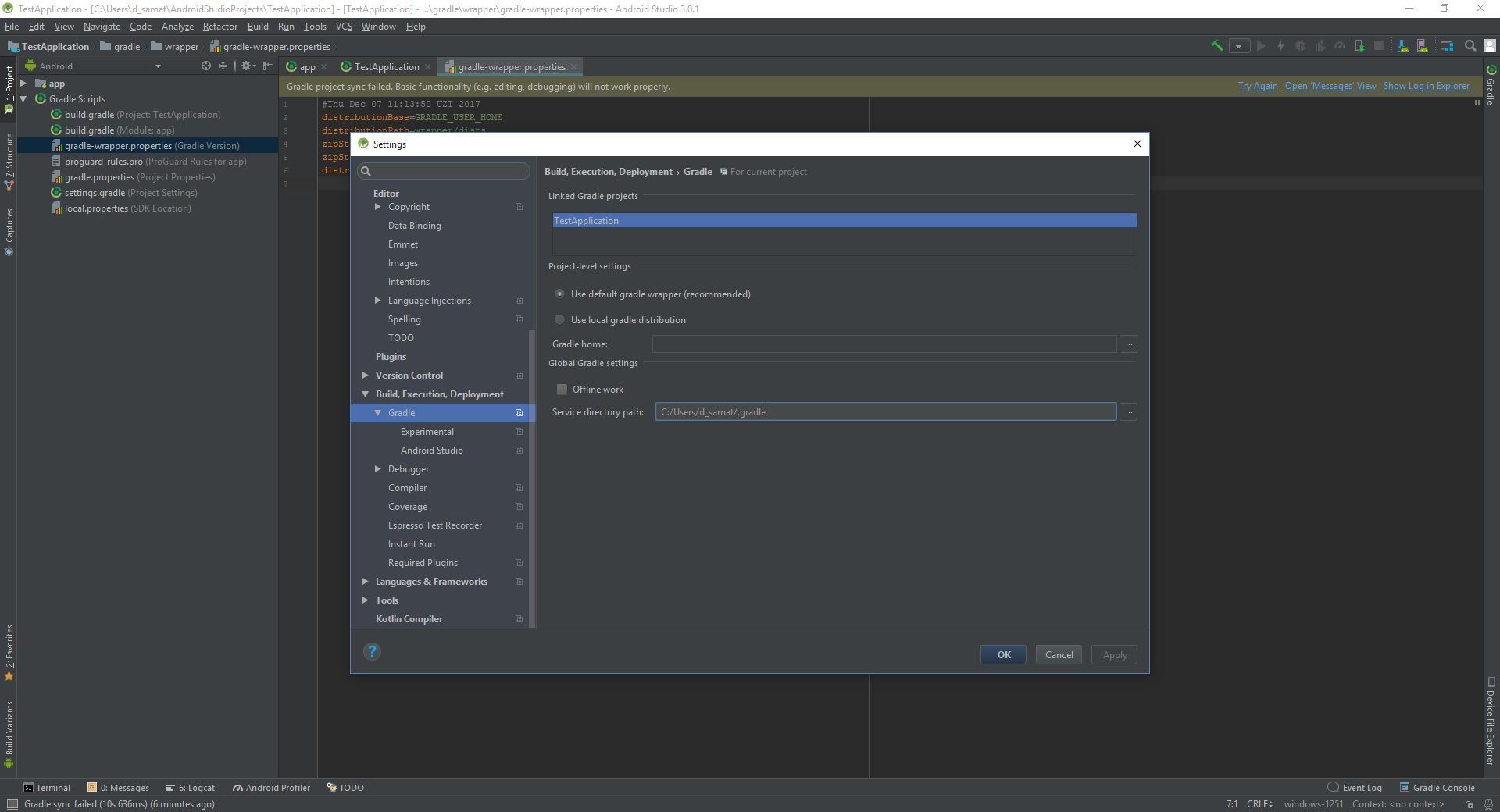Open the Build menu
1500x812 pixels.
tap(258, 27)
